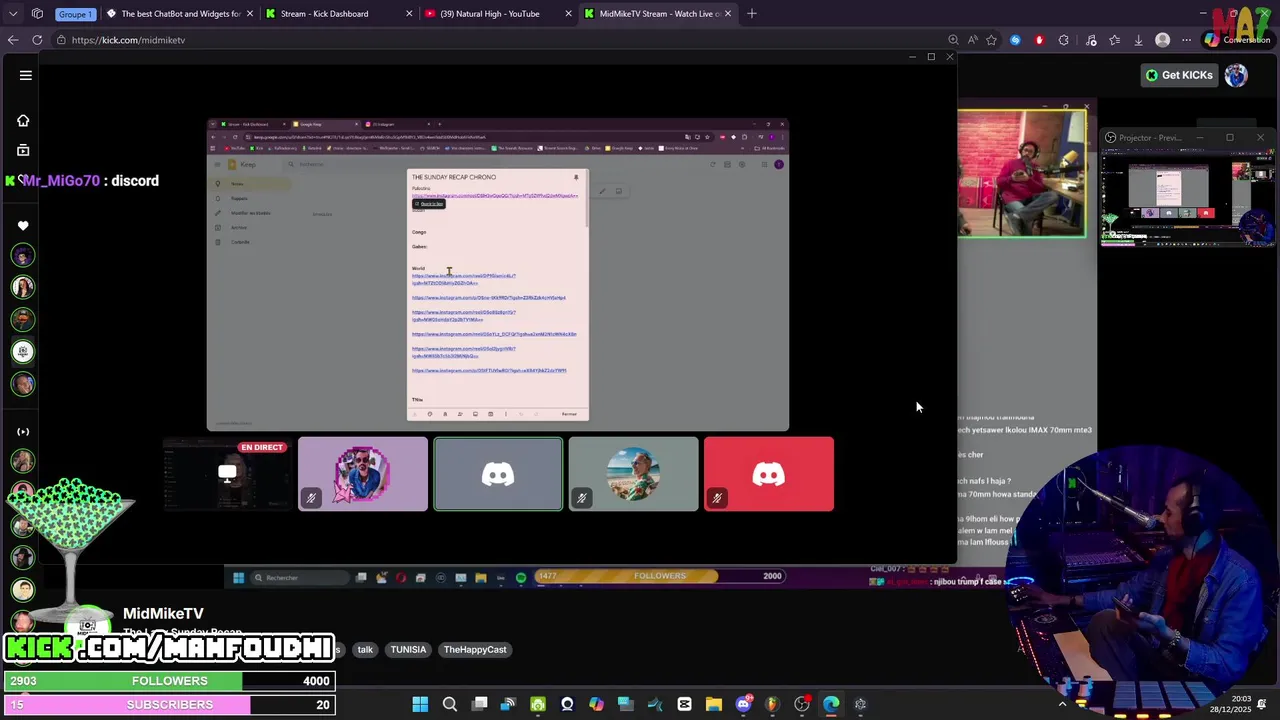Click the 2903 followers goal bar
The width and height of the screenshot is (1280, 720).
[x=168, y=681]
